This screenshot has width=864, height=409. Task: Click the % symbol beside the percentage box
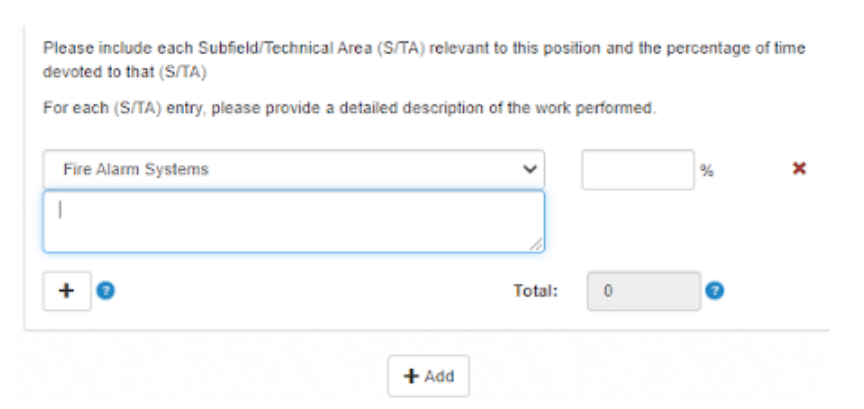[x=707, y=171]
